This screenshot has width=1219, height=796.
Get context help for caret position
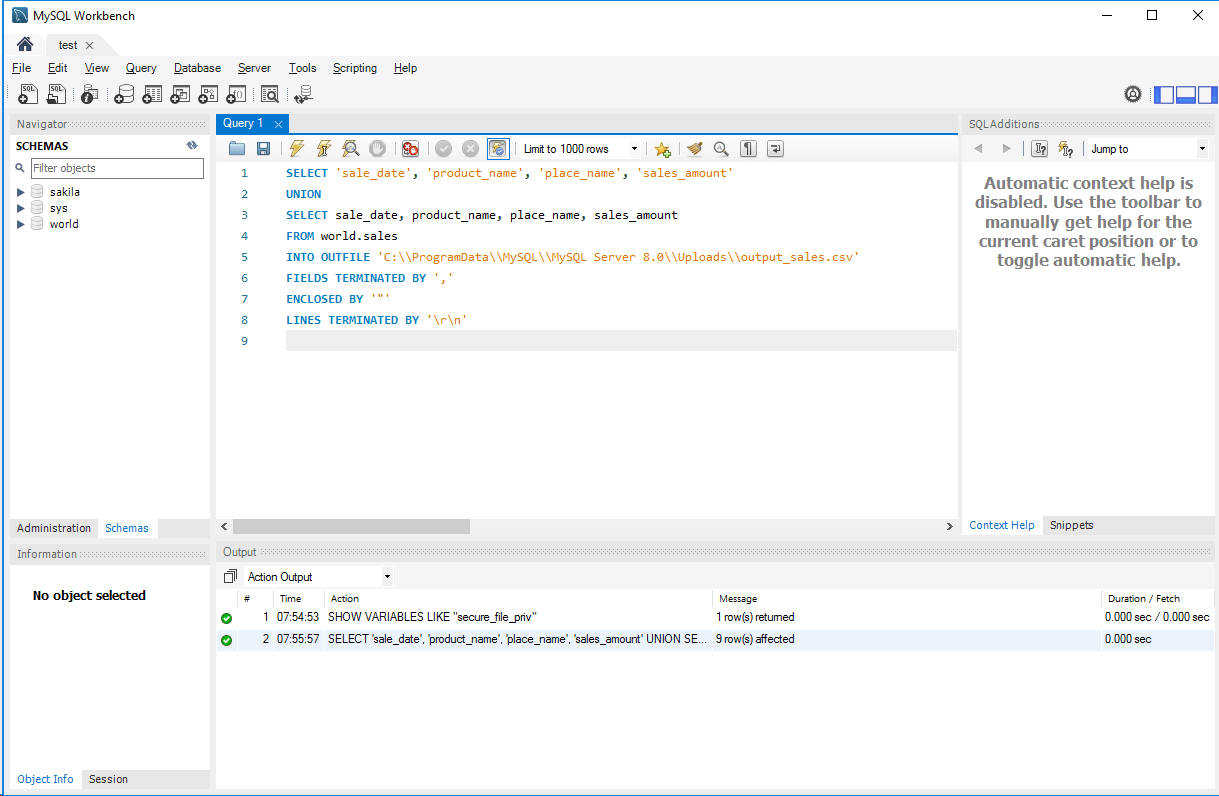point(1040,149)
